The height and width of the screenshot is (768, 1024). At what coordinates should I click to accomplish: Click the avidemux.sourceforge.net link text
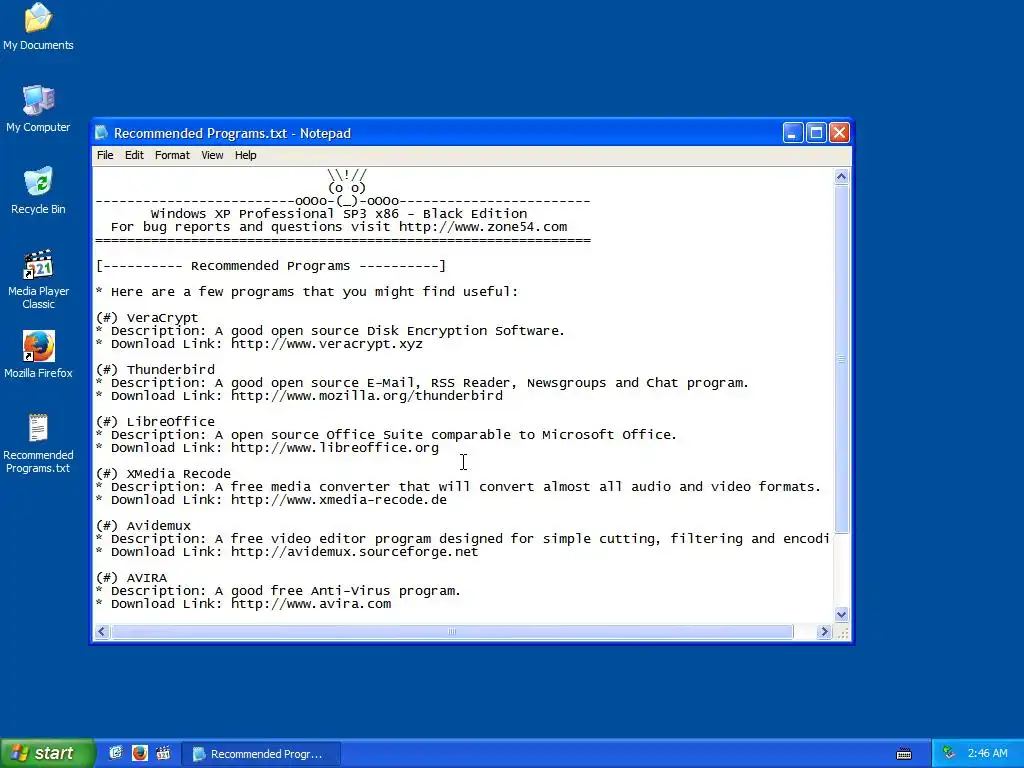355,552
